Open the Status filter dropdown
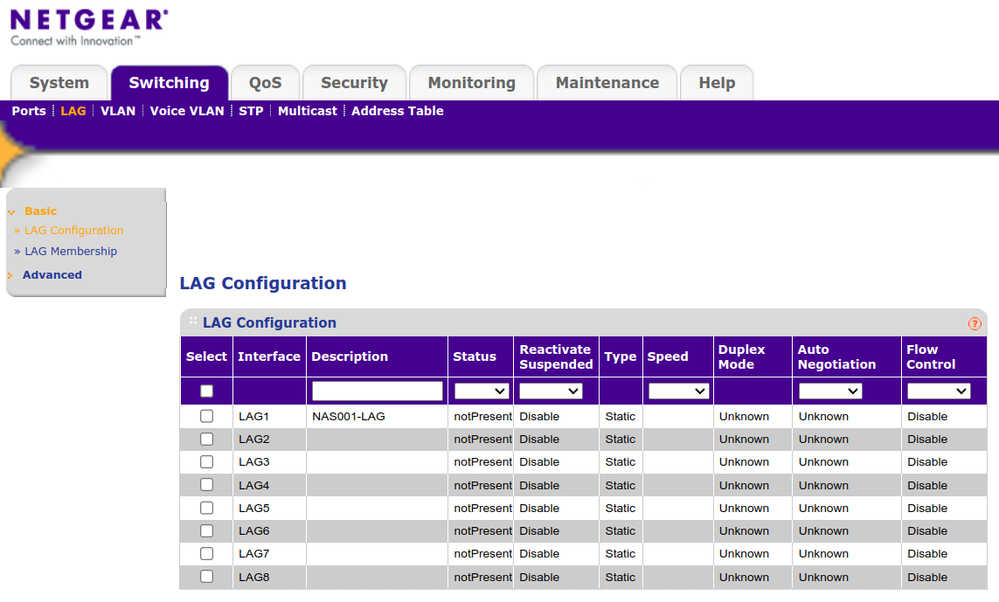 coord(480,390)
